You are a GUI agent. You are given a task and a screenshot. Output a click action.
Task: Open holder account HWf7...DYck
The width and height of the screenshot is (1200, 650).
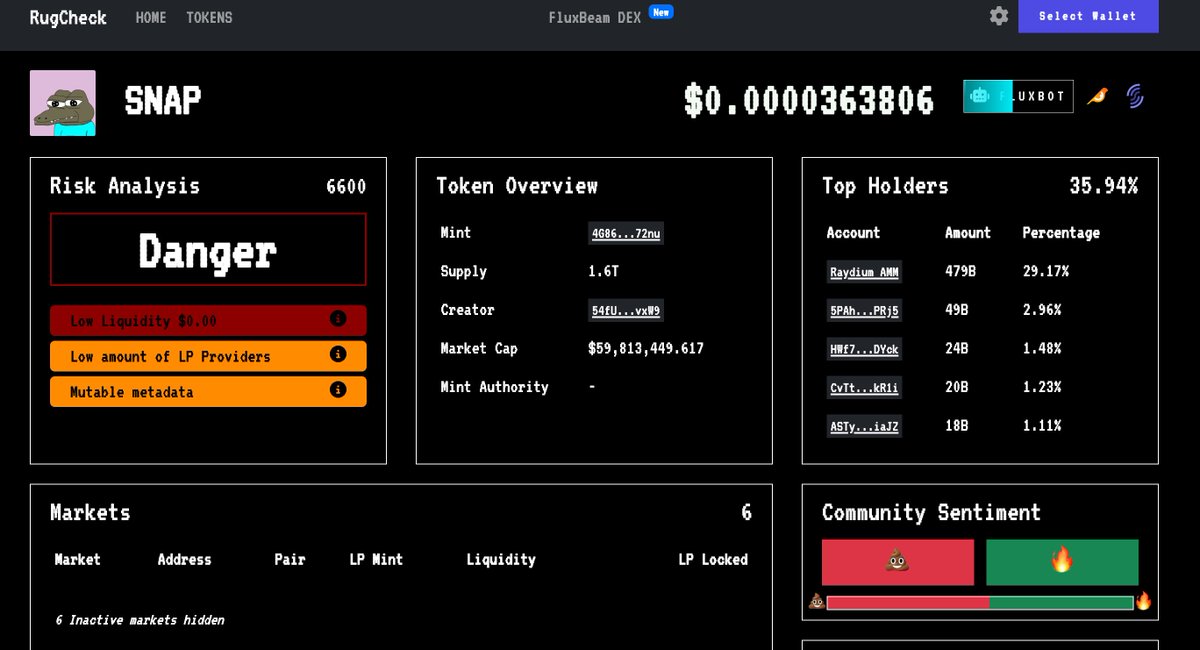pos(864,349)
